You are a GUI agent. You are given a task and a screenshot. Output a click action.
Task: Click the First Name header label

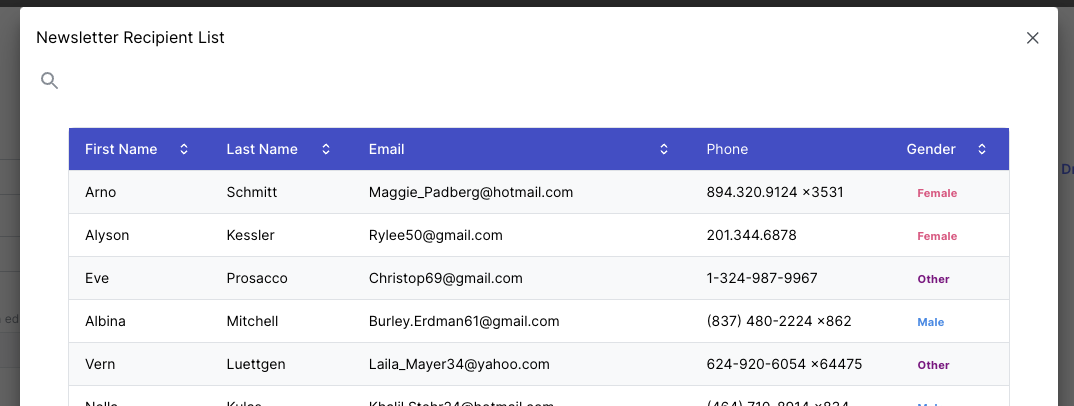coord(121,149)
